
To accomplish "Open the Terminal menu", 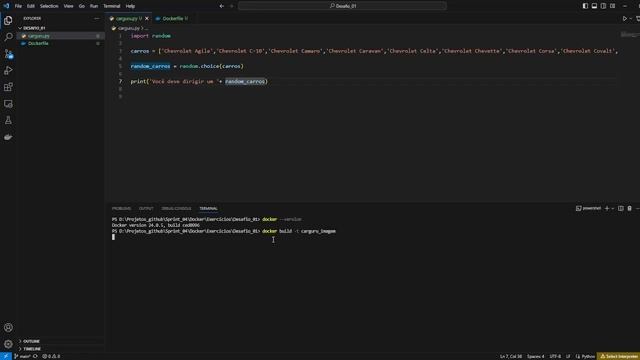I will click(111, 6).
